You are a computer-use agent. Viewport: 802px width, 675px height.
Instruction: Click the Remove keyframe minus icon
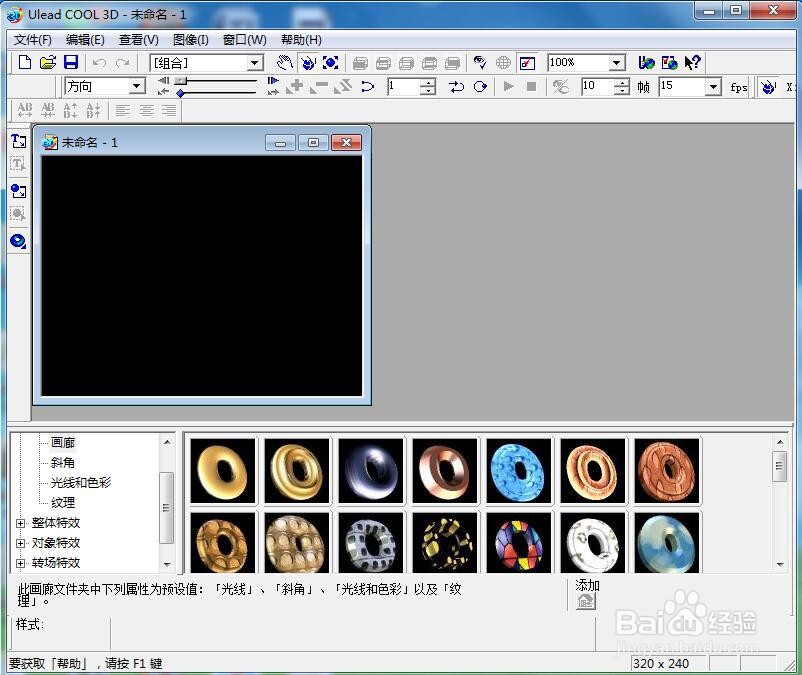(319, 86)
